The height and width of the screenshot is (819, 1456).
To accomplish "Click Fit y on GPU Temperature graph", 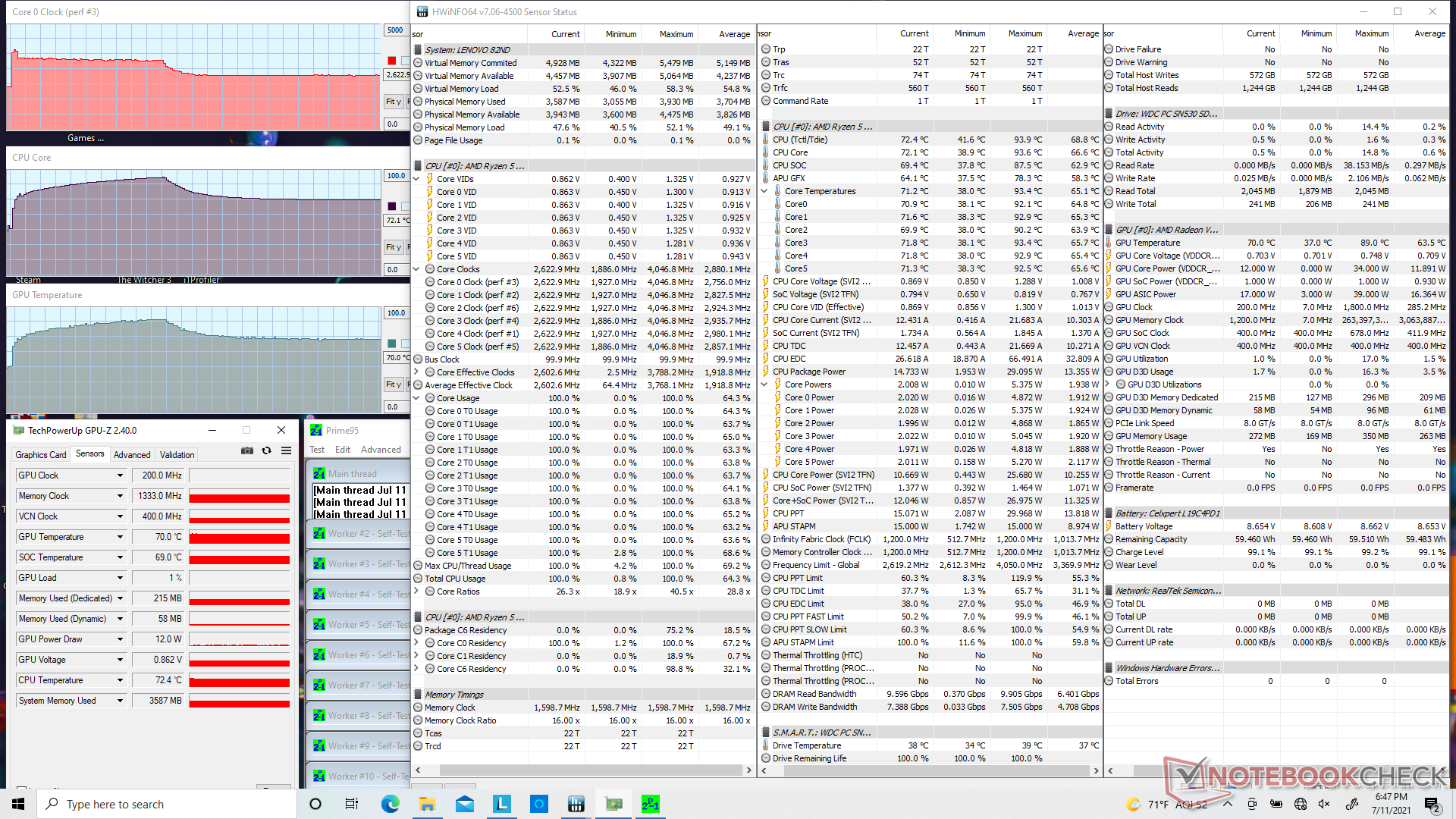I will click(394, 384).
